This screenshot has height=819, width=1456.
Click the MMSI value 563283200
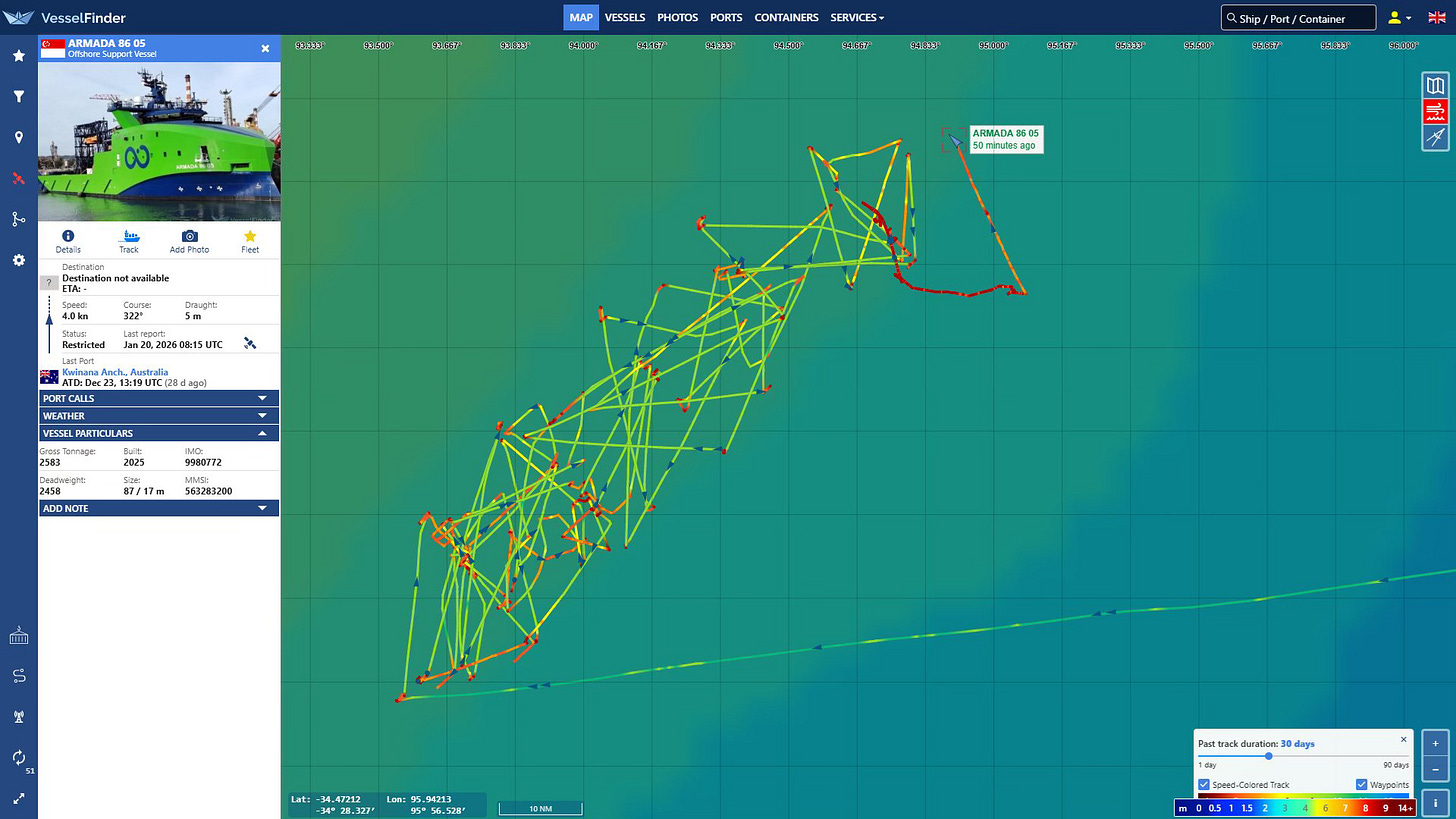pyautogui.click(x=208, y=491)
